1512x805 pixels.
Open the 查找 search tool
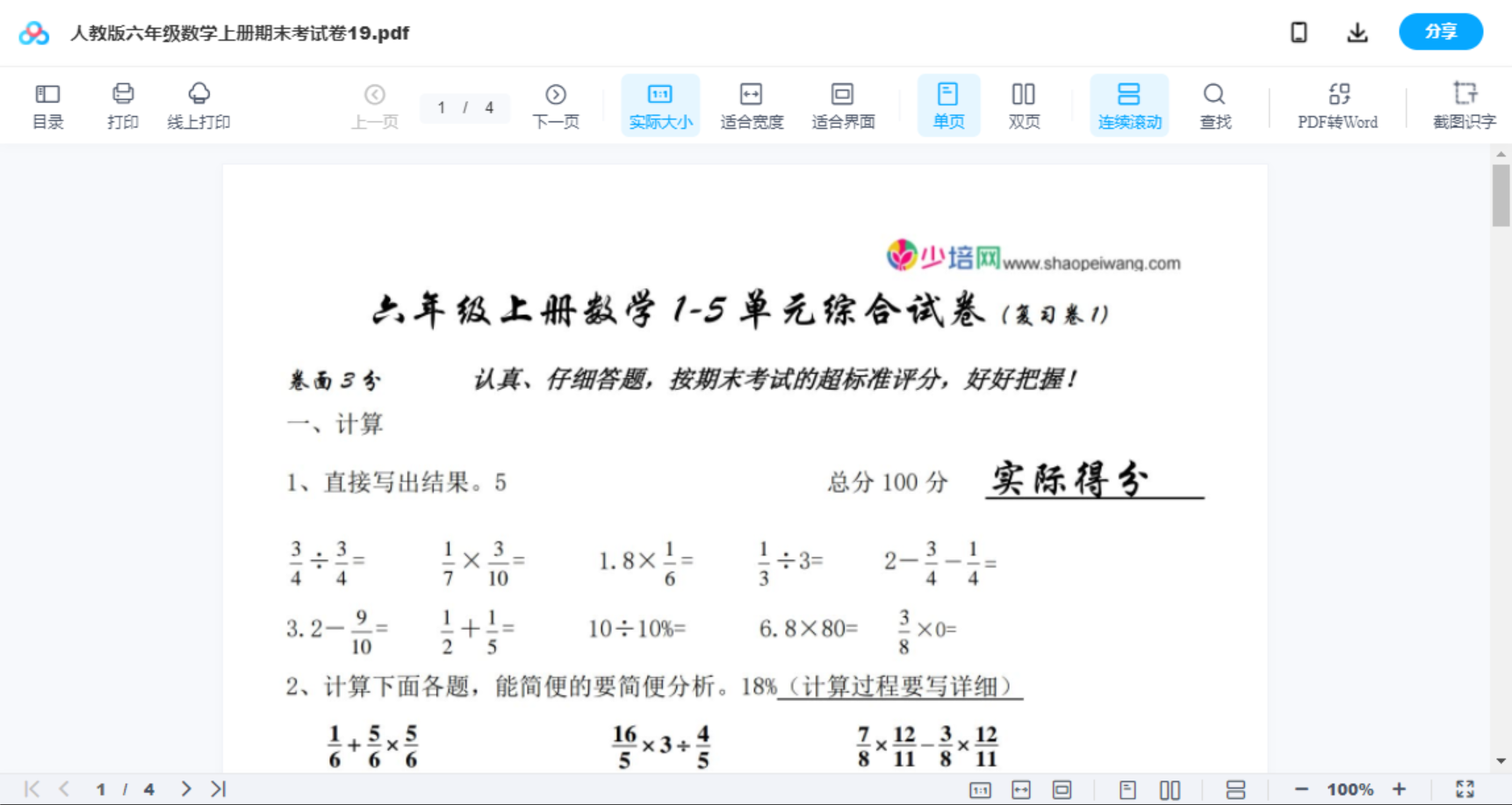click(1214, 104)
